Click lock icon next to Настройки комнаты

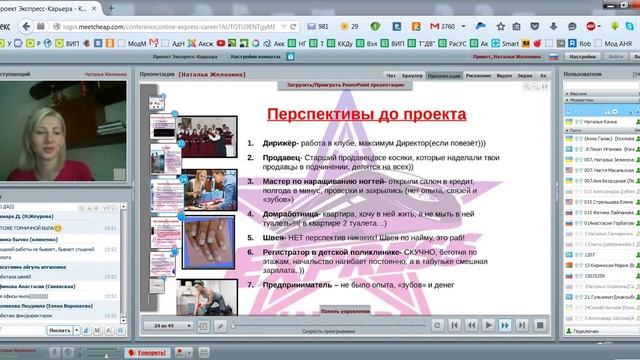[290, 57]
